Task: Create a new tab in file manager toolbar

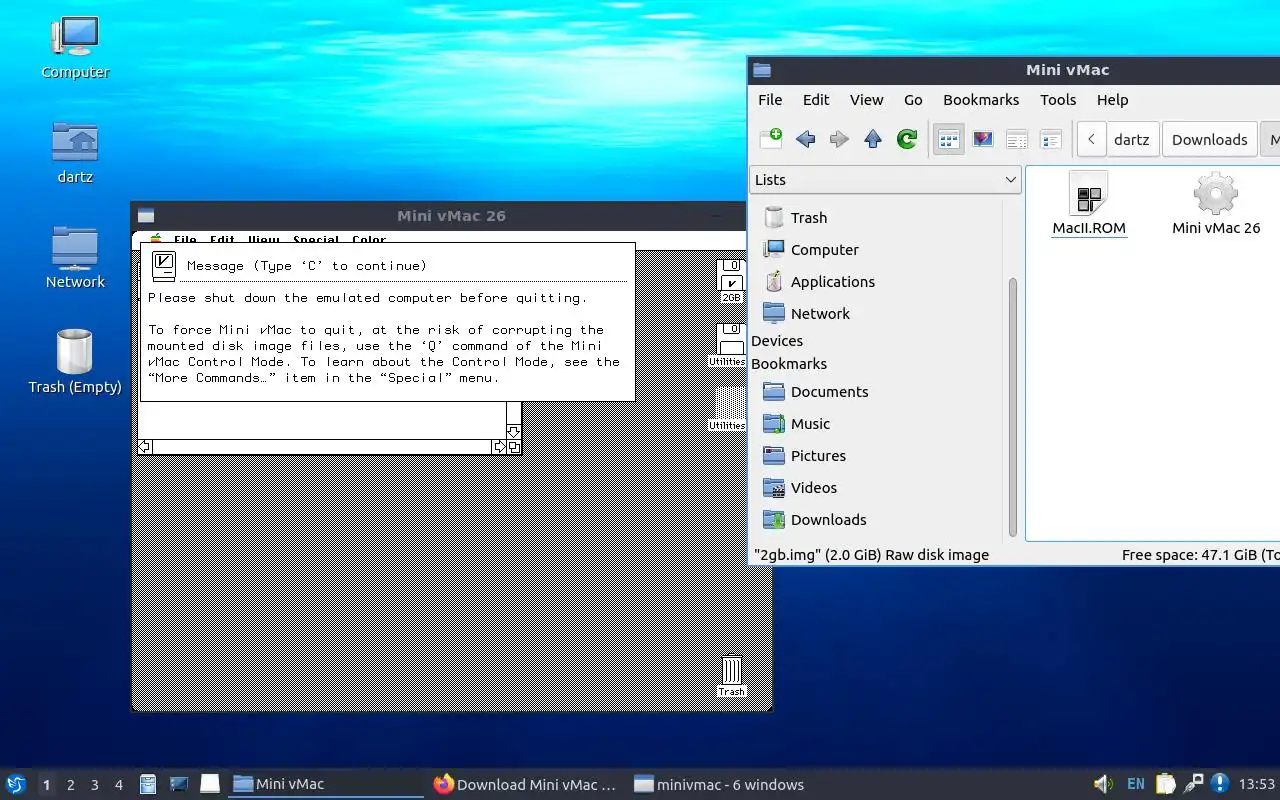Action: (x=770, y=139)
